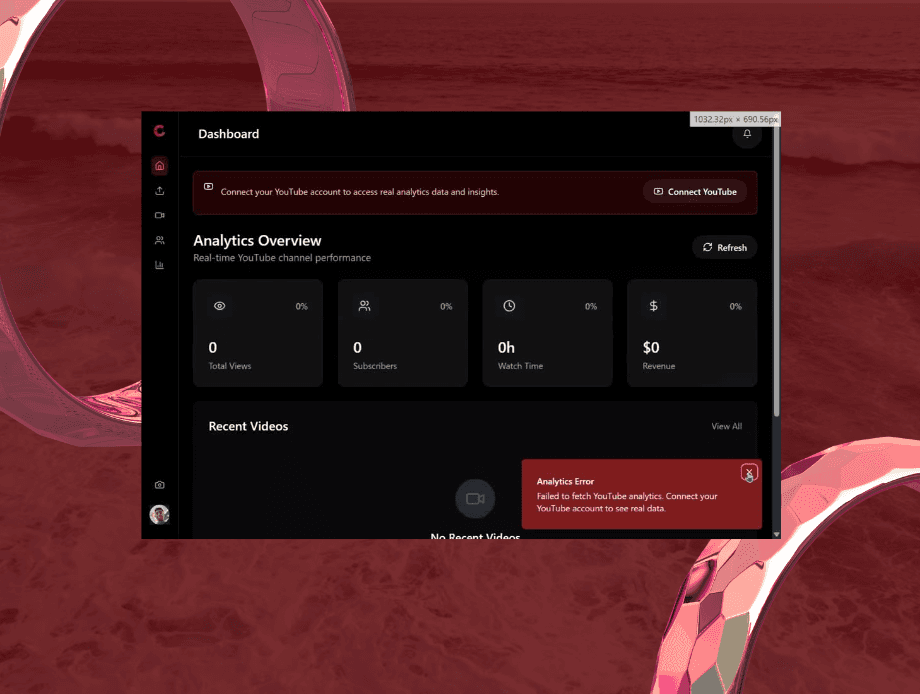
Task: Open notifications bell icon
Action: [x=747, y=134]
